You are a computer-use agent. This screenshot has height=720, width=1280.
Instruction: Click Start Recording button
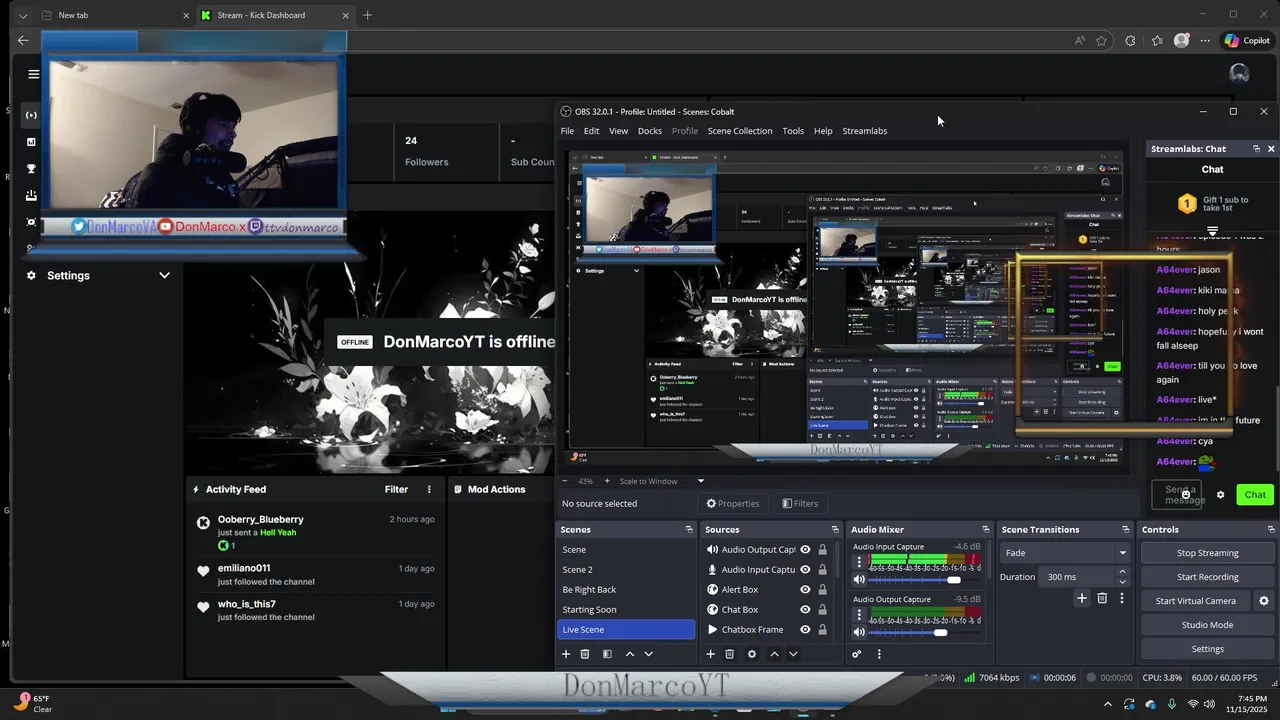click(x=1207, y=577)
